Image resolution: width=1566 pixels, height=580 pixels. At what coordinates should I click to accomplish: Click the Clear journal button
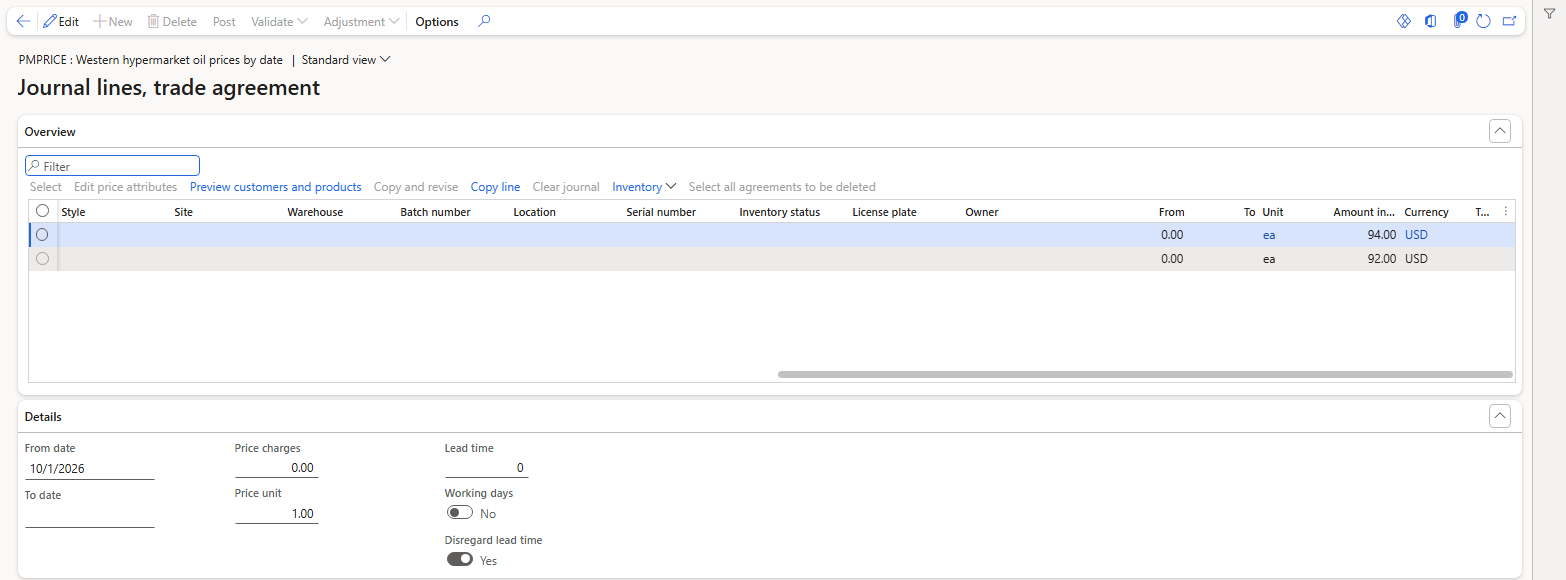click(x=566, y=187)
